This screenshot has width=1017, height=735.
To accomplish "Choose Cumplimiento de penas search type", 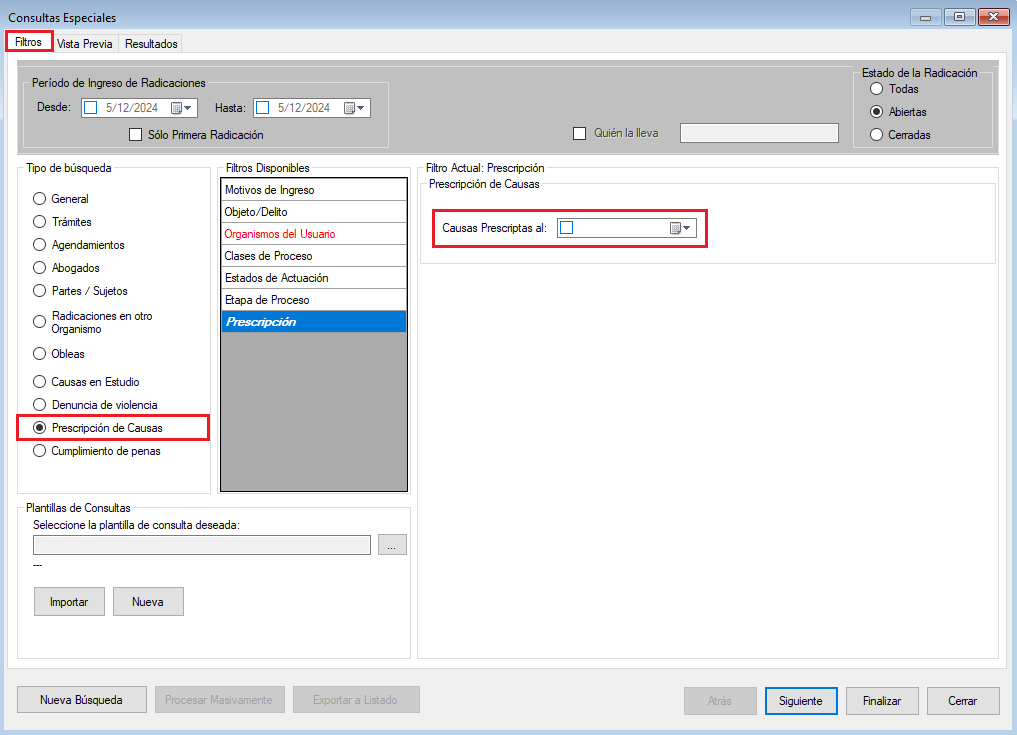I will [40, 451].
